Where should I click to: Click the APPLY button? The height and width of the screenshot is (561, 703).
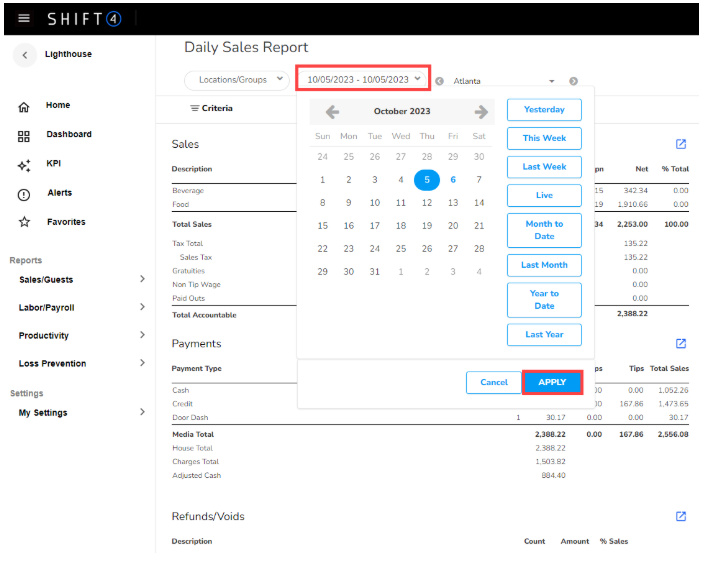click(552, 382)
